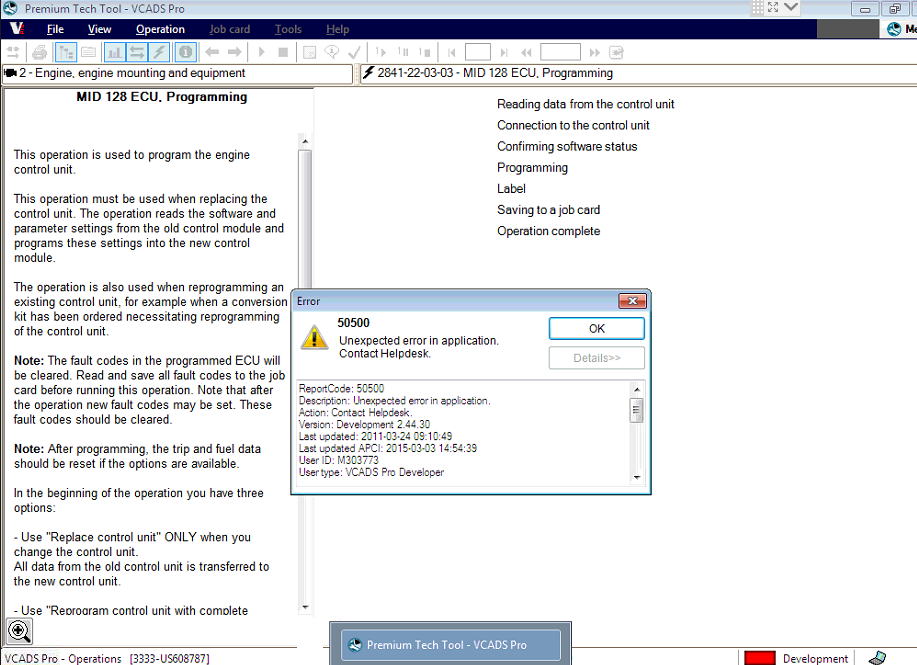Open the File menu
Screen dimensions: 917x665
point(55,29)
